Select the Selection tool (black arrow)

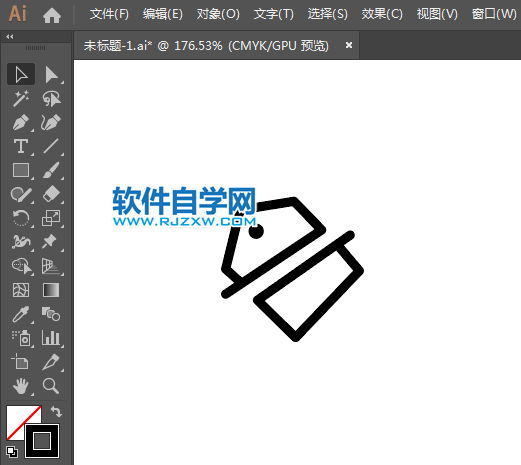21,74
